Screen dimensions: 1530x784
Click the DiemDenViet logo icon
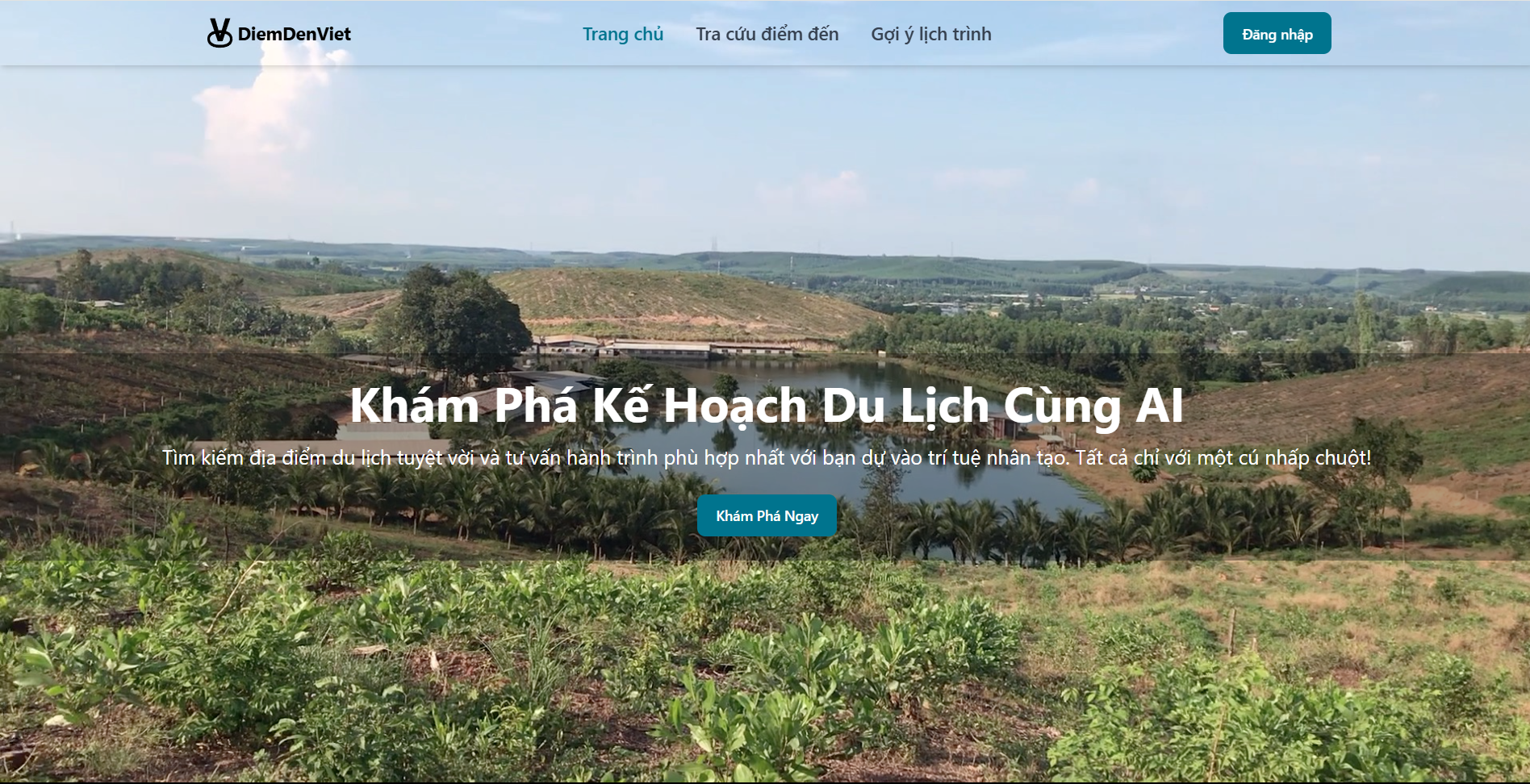coord(219,33)
